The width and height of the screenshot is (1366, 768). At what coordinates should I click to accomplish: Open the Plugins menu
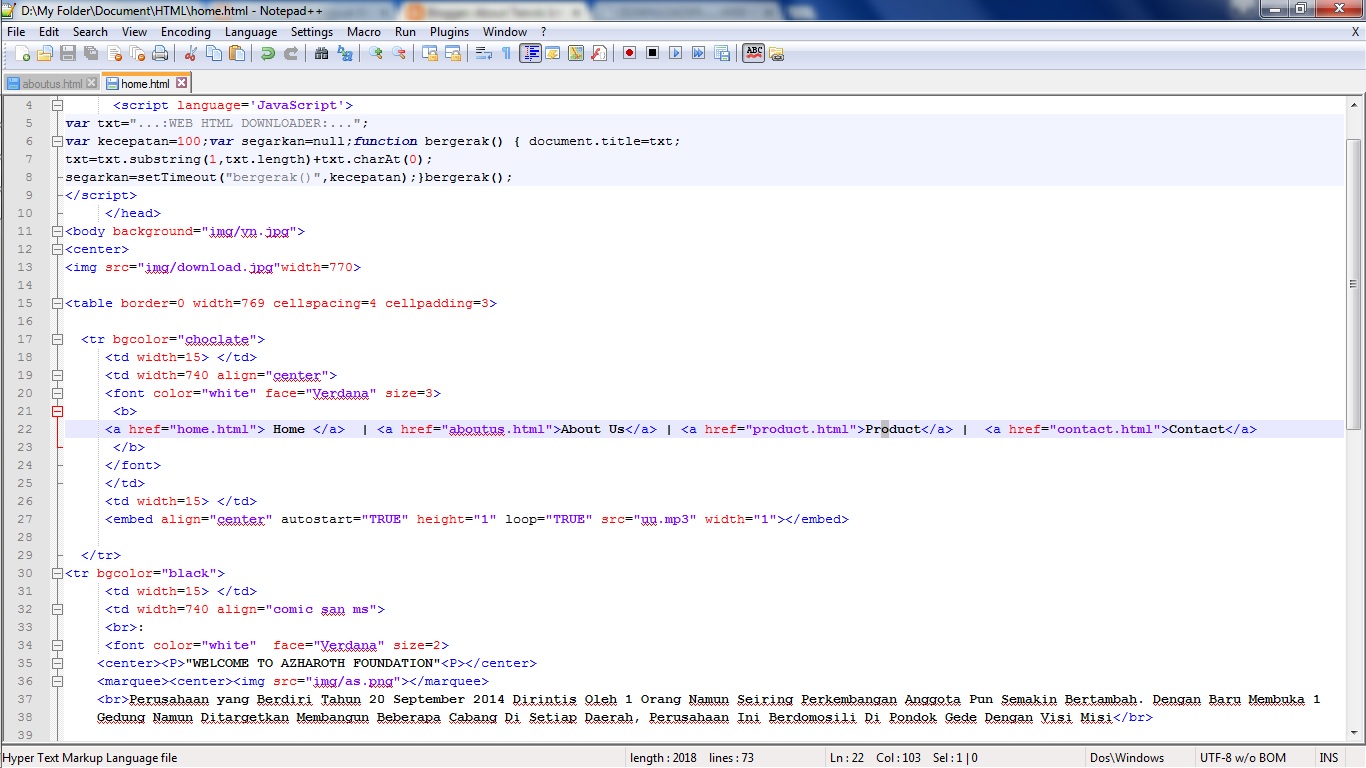(449, 31)
